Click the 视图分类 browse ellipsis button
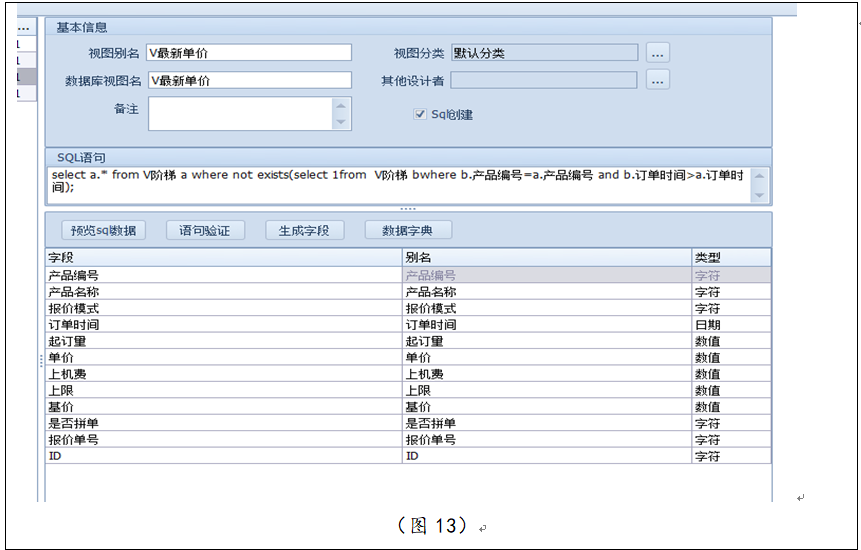The height and width of the screenshot is (550, 861). [657, 53]
